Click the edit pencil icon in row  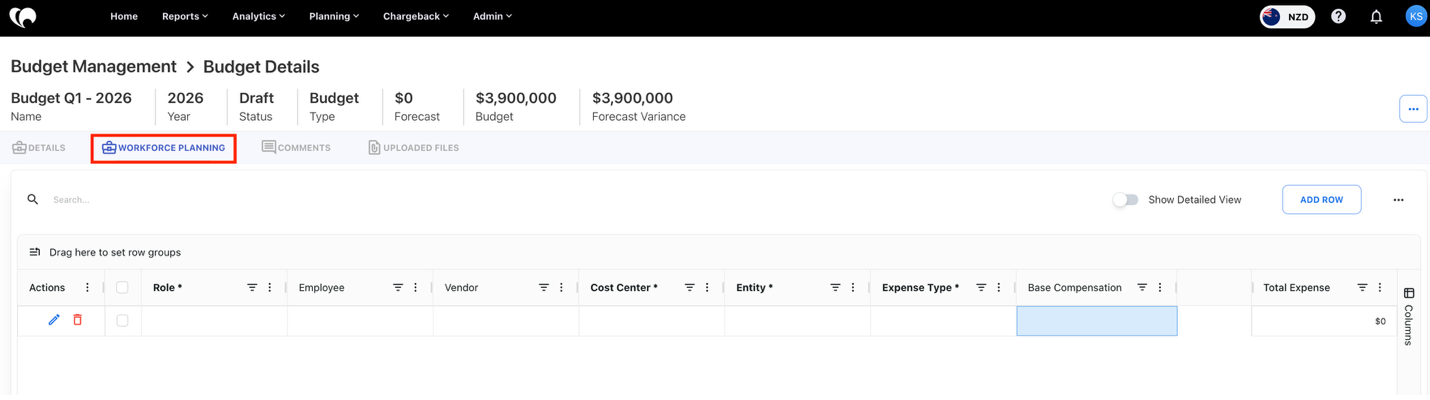[x=54, y=320]
